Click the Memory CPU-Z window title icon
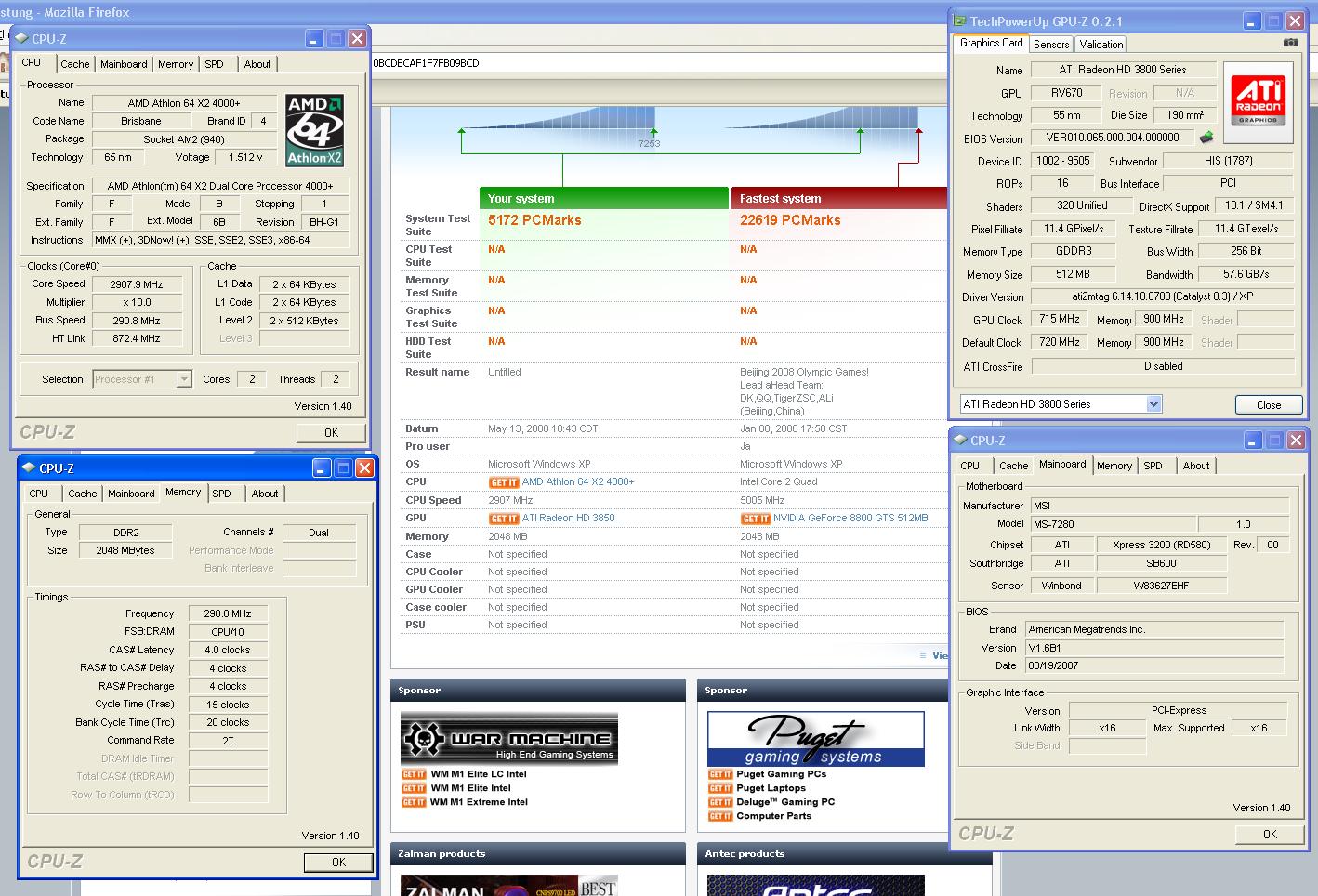This screenshot has width=1318, height=896. tap(29, 468)
